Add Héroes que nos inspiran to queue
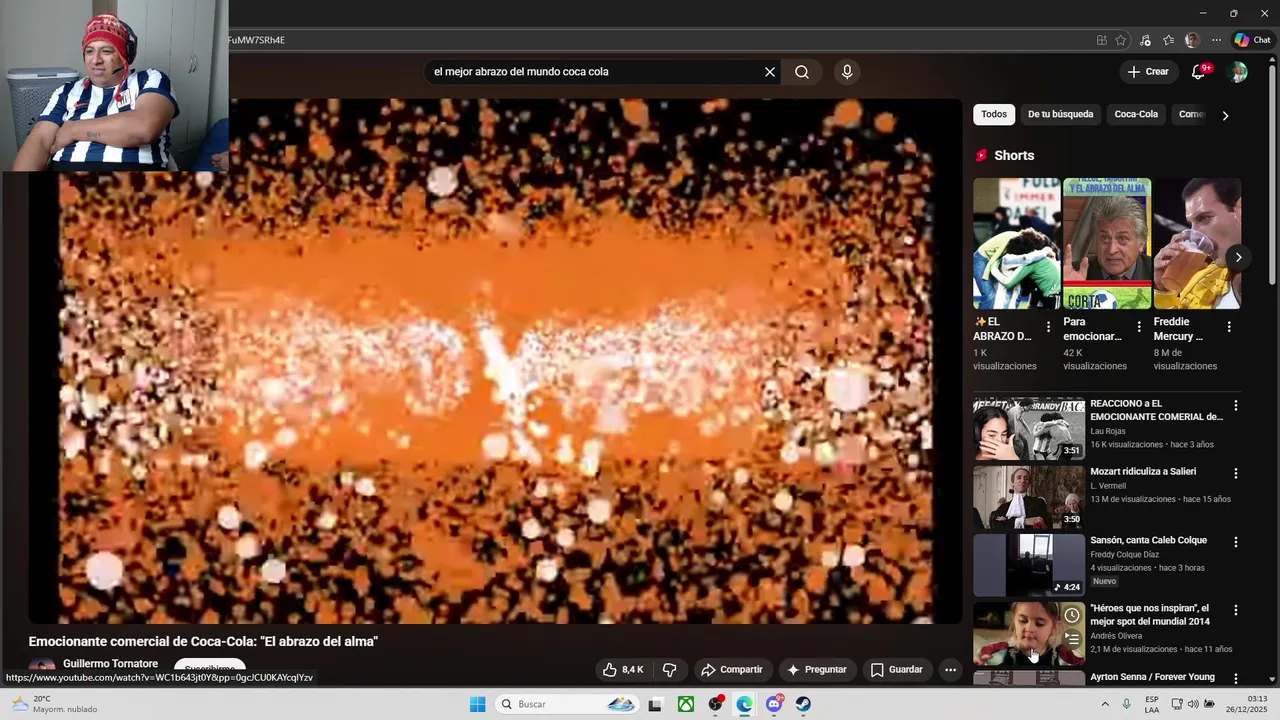 [x=1072, y=640]
